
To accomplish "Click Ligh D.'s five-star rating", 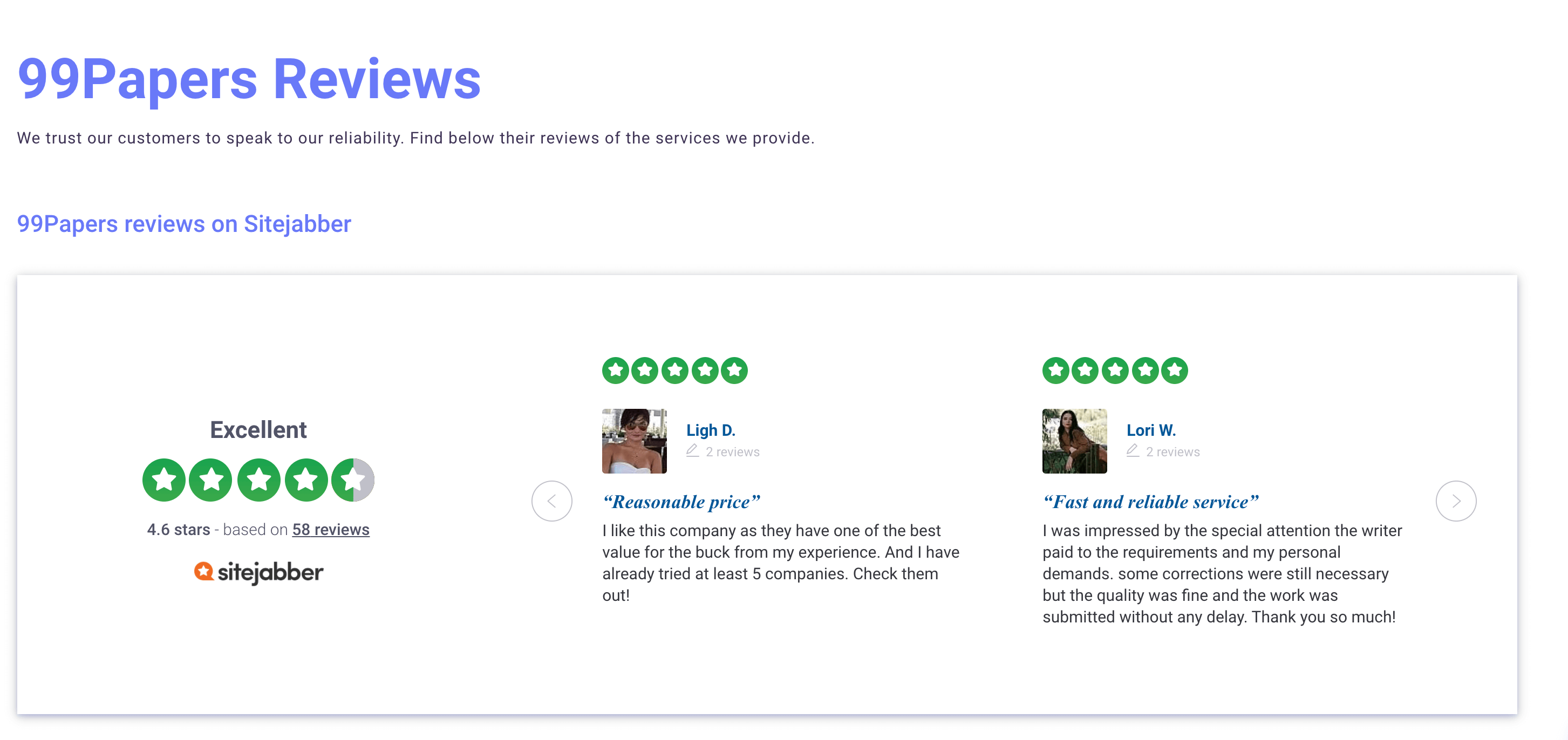I will 674,370.
